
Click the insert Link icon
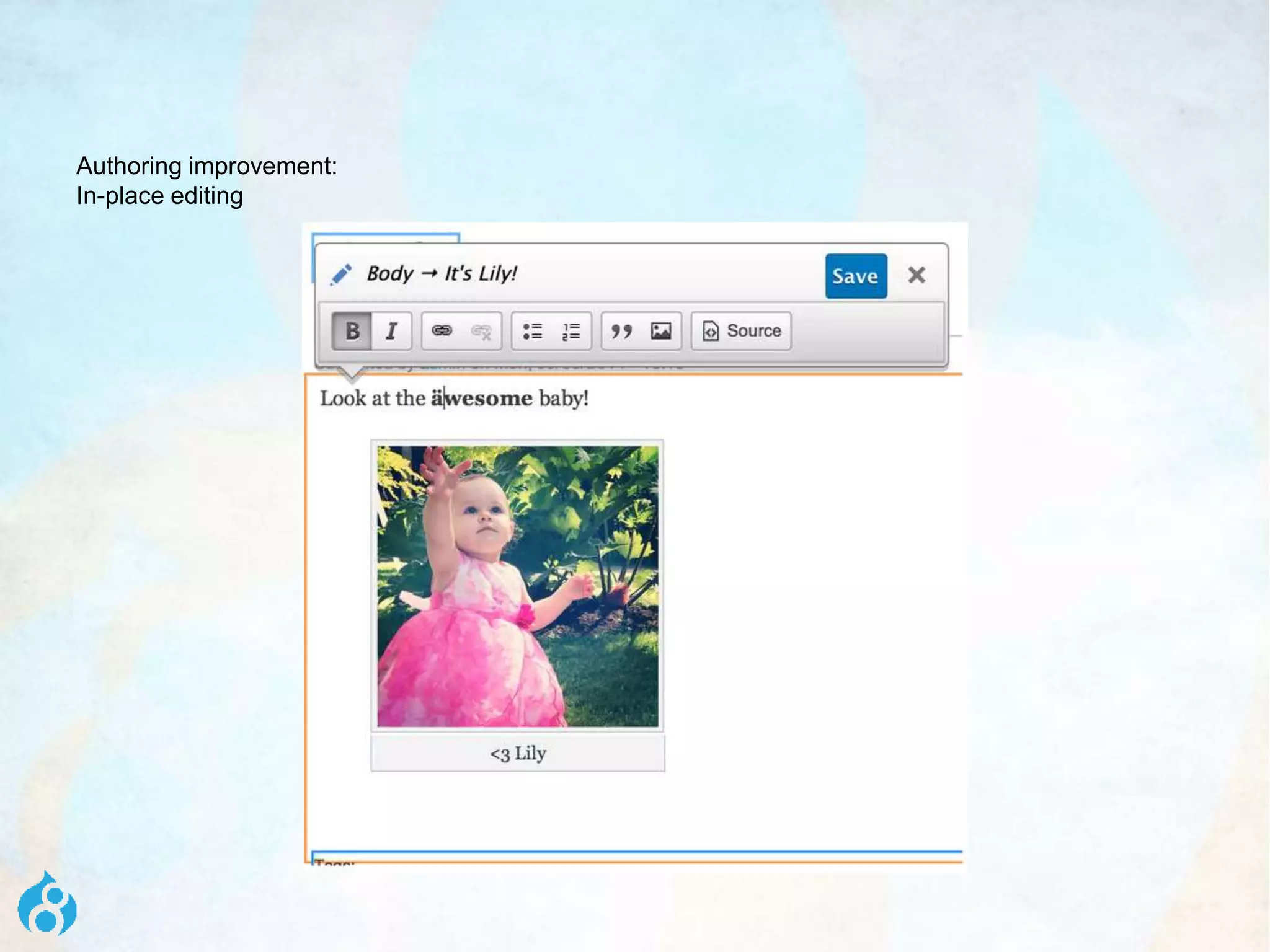click(x=442, y=331)
